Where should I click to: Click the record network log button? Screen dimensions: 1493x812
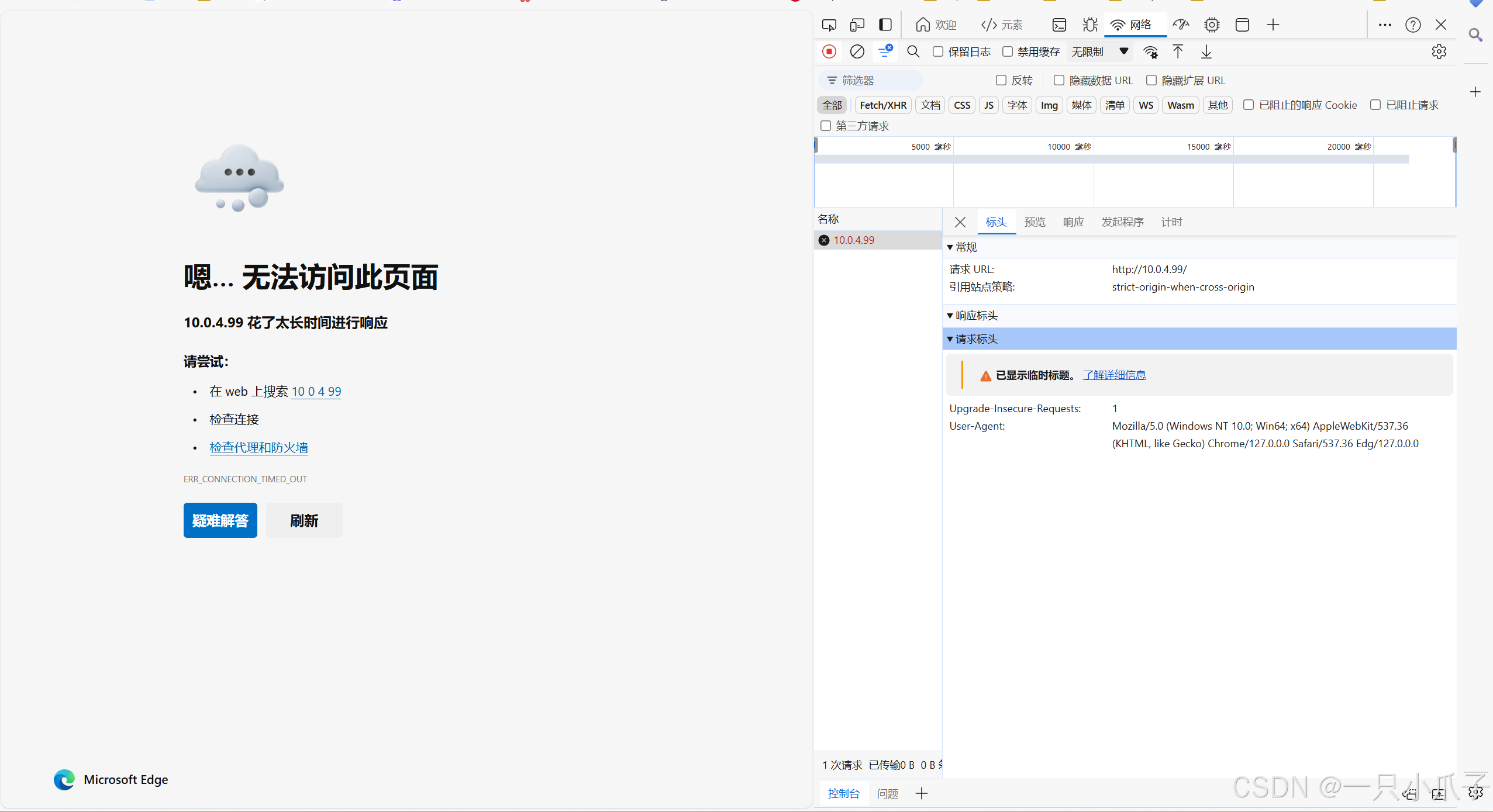[x=829, y=51]
